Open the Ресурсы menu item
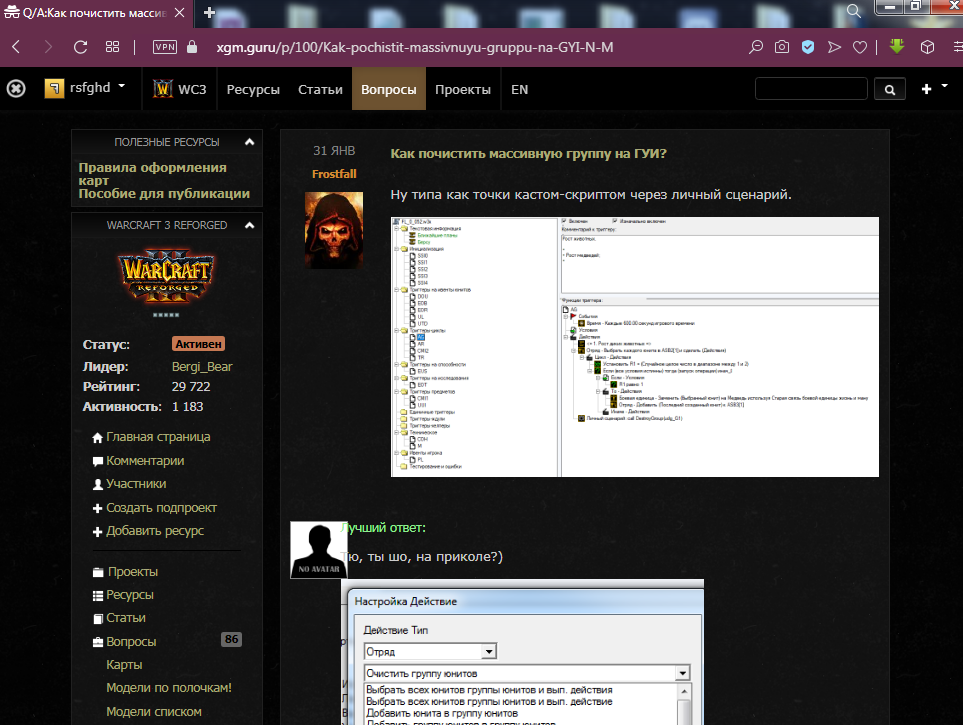The image size is (963, 725). (253, 90)
